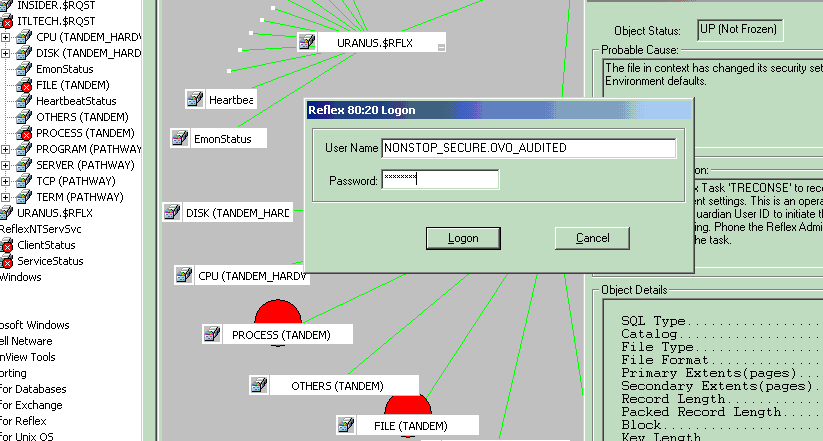This screenshot has height=441, width=823.
Task: Select FILE (TANDEM) in the tree
Action: [x=72, y=85]
